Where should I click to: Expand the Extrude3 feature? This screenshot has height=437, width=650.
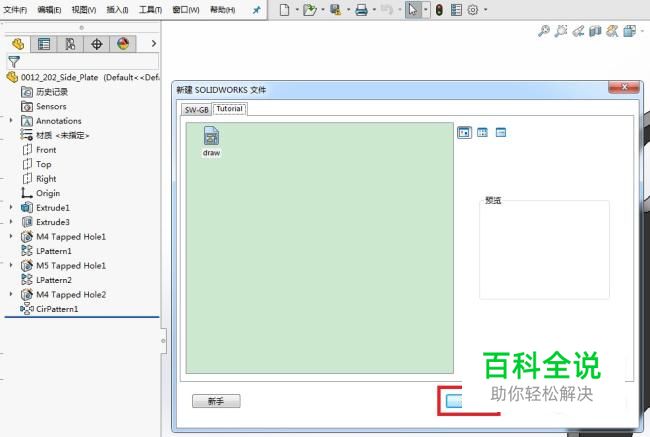[11, 222]
